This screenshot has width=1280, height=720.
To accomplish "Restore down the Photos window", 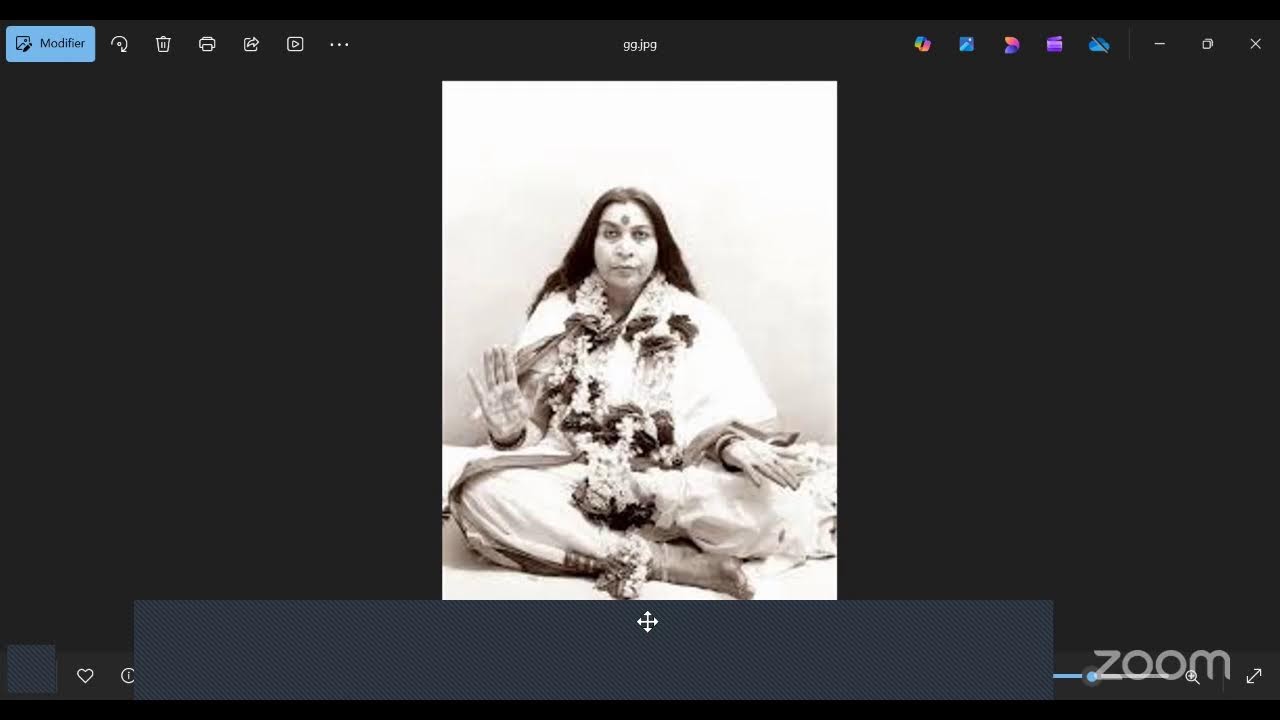I will point(1207,44).
